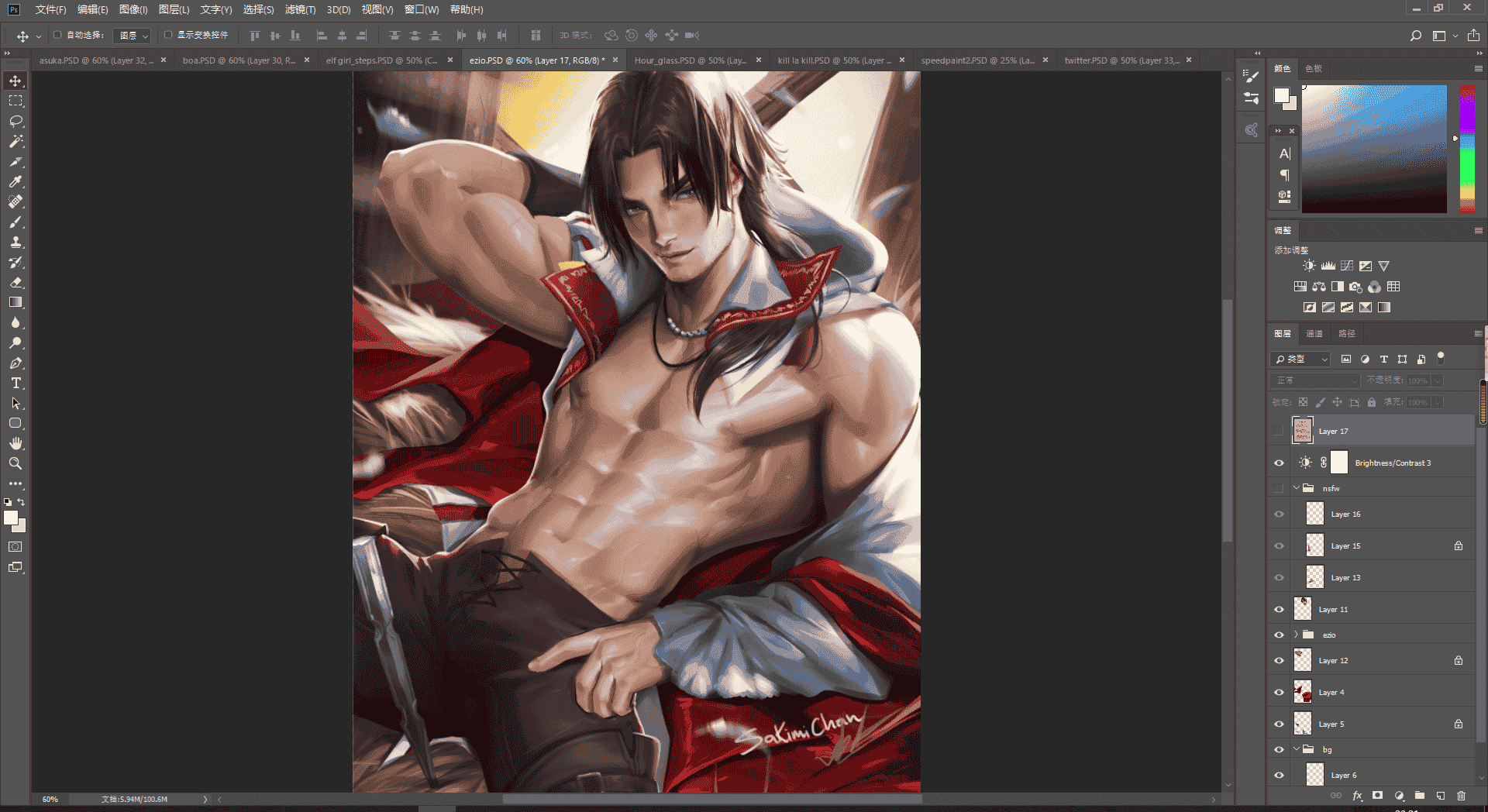Add a Brightness/Contrast adjustment icon
Image resolution: width=1488 pixels, height=812 pixels.
click(1309, 266)
